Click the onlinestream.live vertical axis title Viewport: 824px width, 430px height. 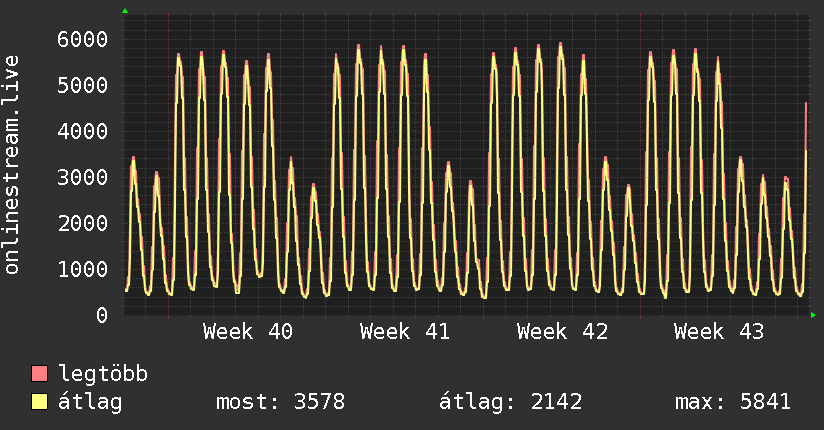(x=12, y=165)
